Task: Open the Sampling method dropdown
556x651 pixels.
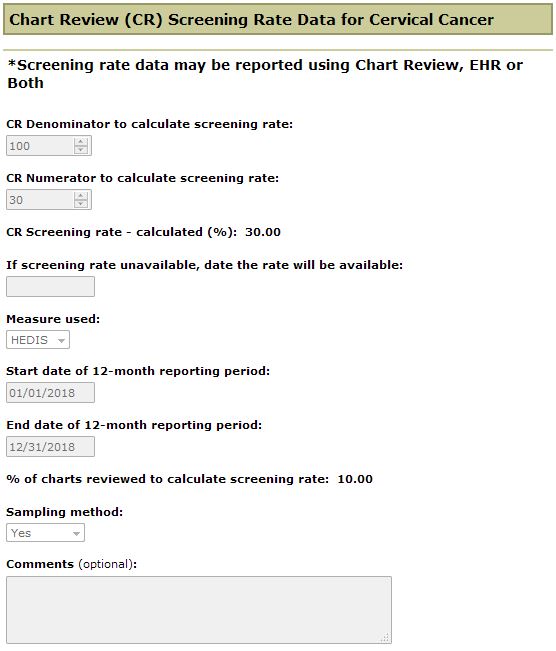Action: [x=45, y=533]
